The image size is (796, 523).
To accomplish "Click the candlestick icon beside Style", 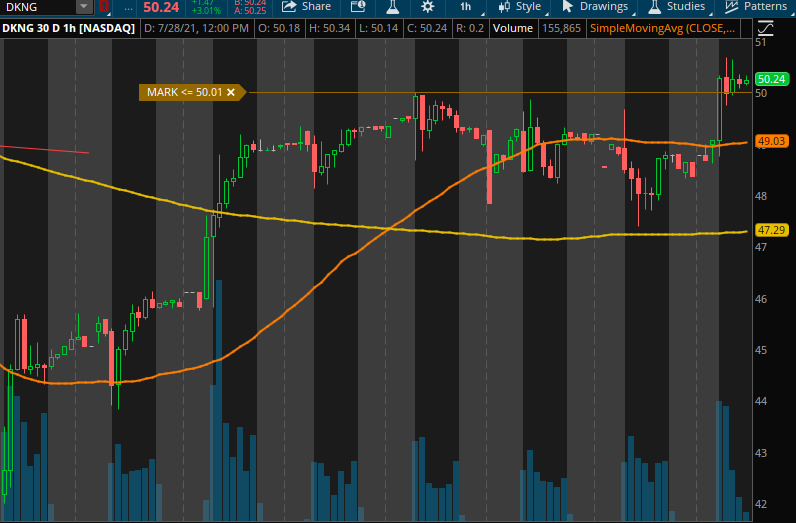I will 504,7.
